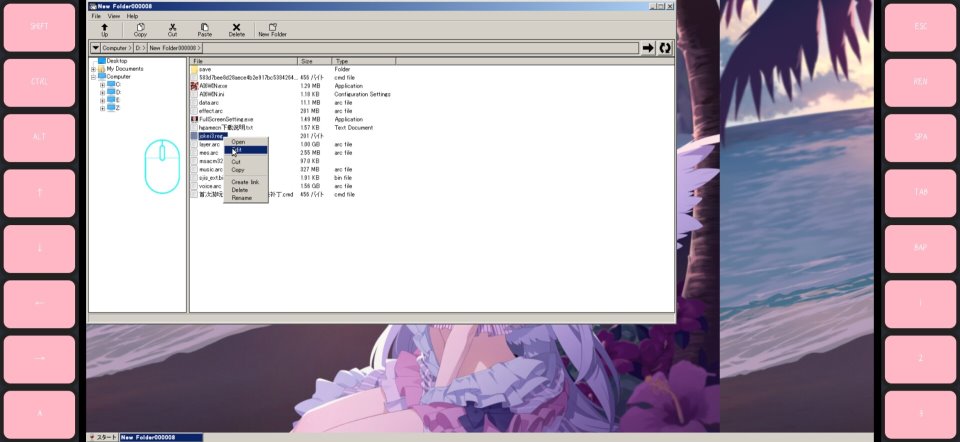Screen dimensions: 960x442
Task: Choose Create link in context menu
Action: point(246,182)
